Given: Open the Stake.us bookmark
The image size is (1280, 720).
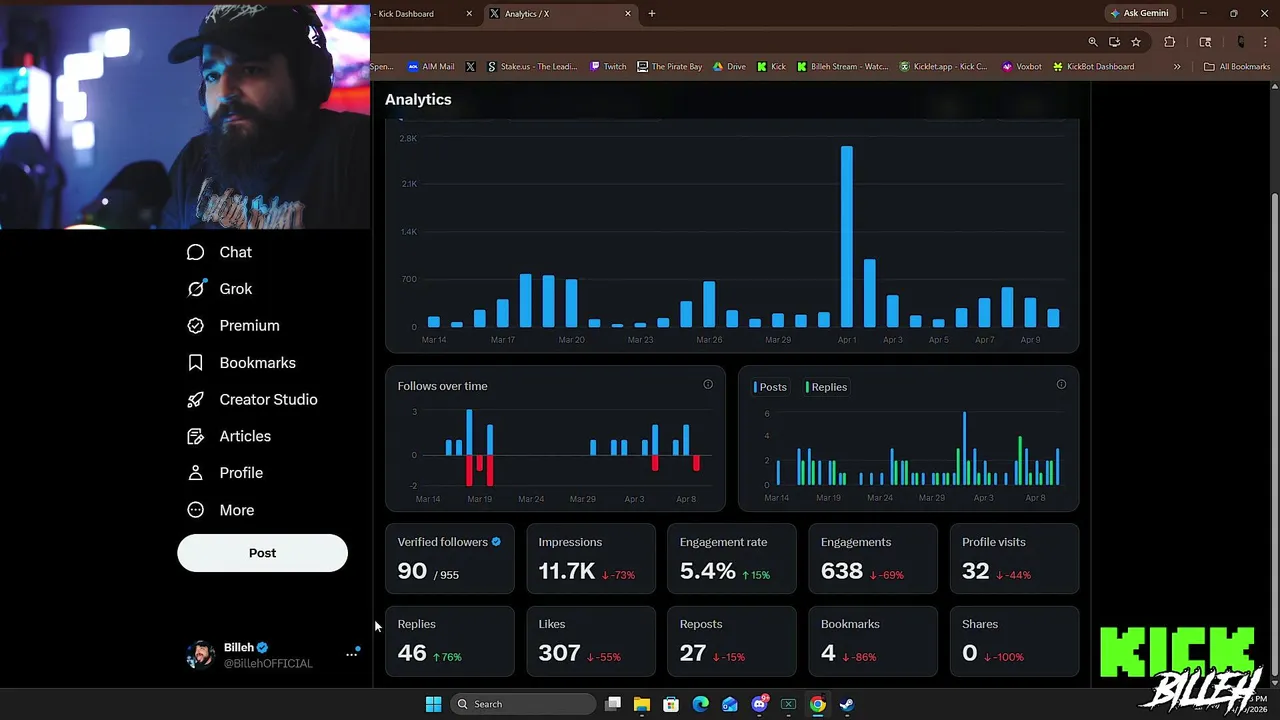Looking at the screenshot, I should [x=532, y=67].
